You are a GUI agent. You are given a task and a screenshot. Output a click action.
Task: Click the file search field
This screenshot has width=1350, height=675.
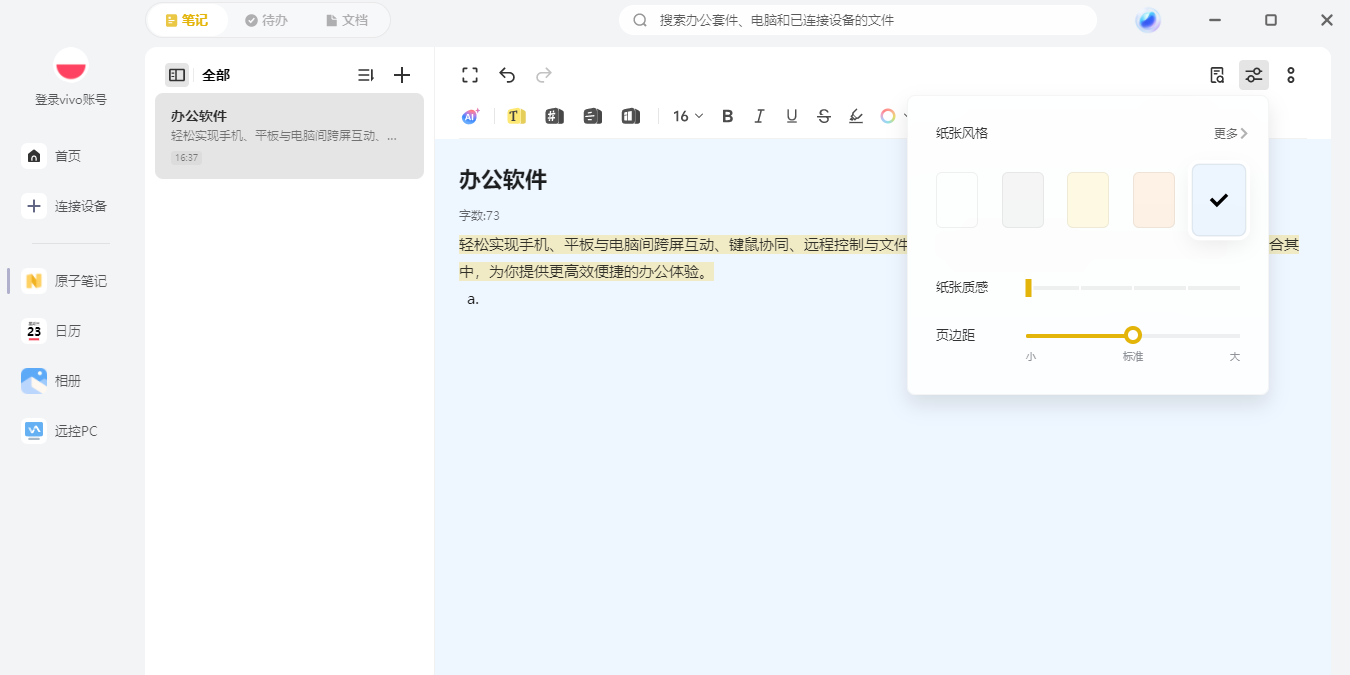(x=858, y=20)
